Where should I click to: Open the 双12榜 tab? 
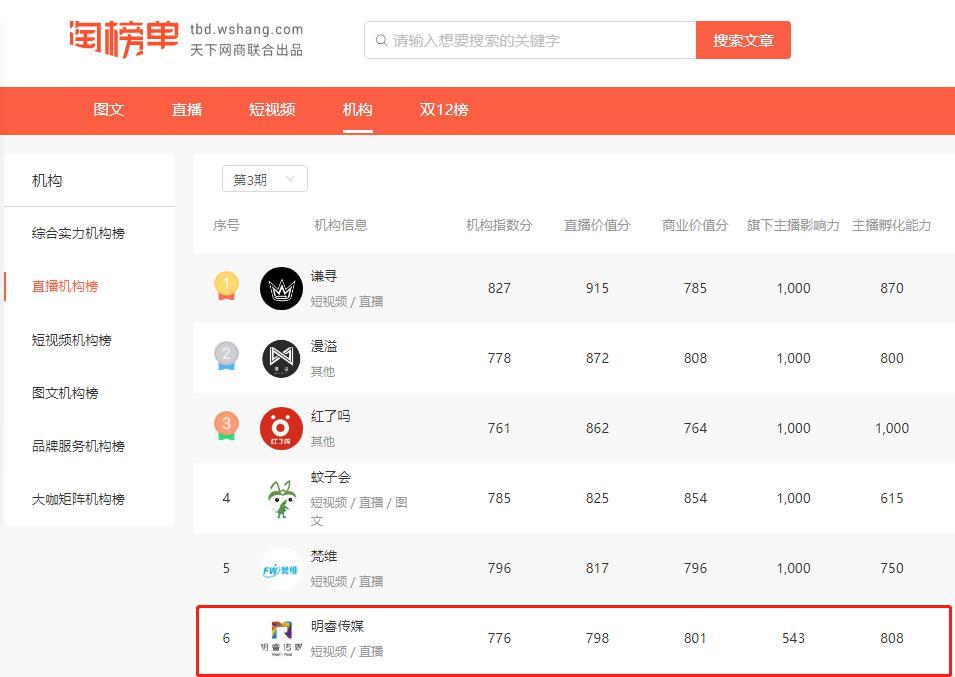[x=444, y=110]
